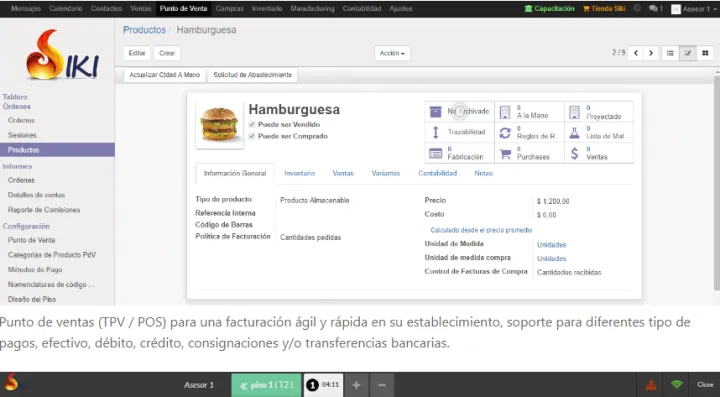Open Métodos de Pago configuration
This screenshot has width=720, height=397.
tap(35, 270)
